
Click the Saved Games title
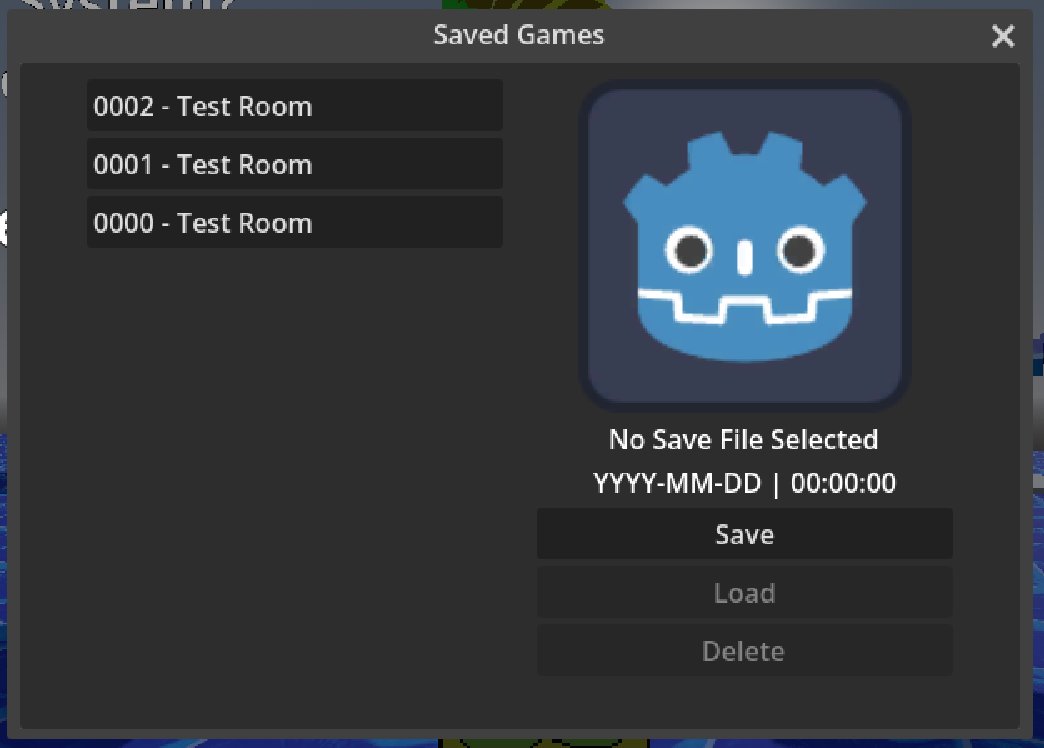(x=519, y=35)
